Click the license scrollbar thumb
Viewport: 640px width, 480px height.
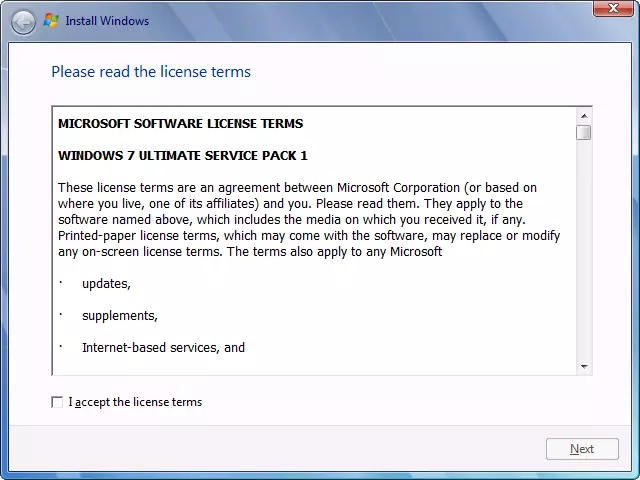pyautogui.click(x=584, y=132)
